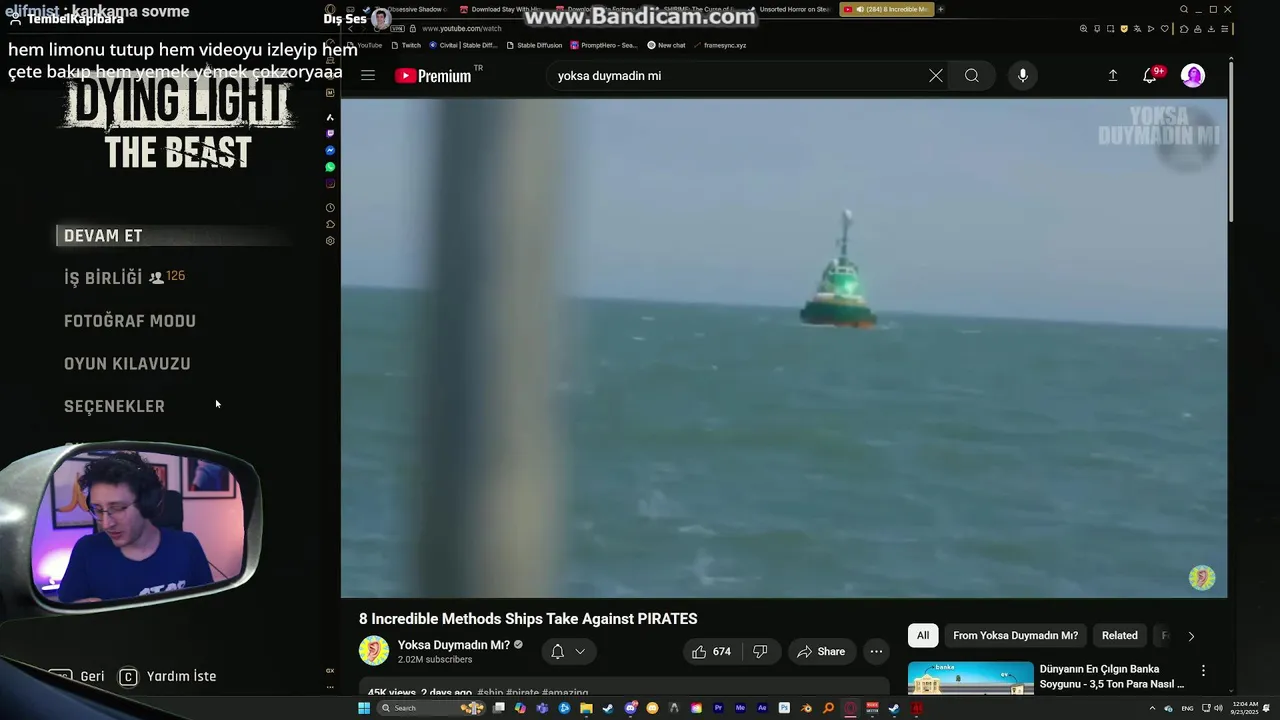Open Instagram in the browser sidebar
The height and width of the screenshot is (720, 1280).
[330, 184]
